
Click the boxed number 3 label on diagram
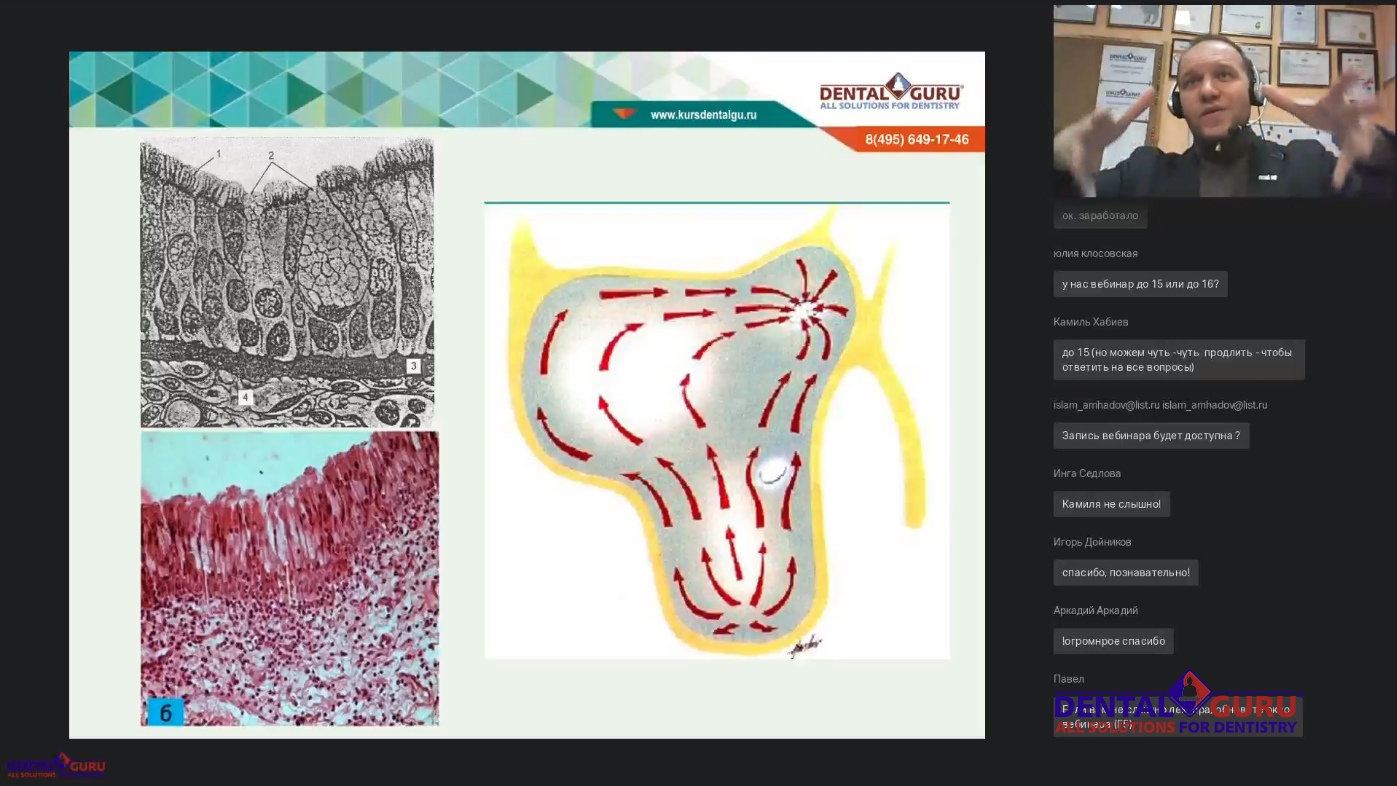(x=413, y=366)
